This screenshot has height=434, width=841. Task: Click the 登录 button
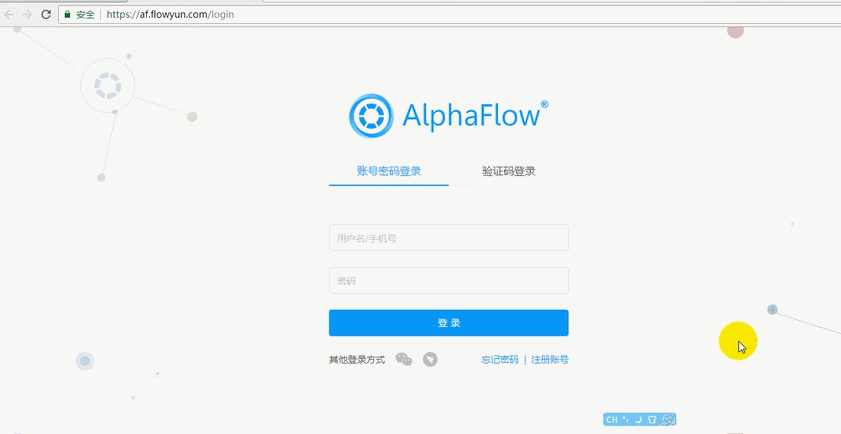(449, 323)
